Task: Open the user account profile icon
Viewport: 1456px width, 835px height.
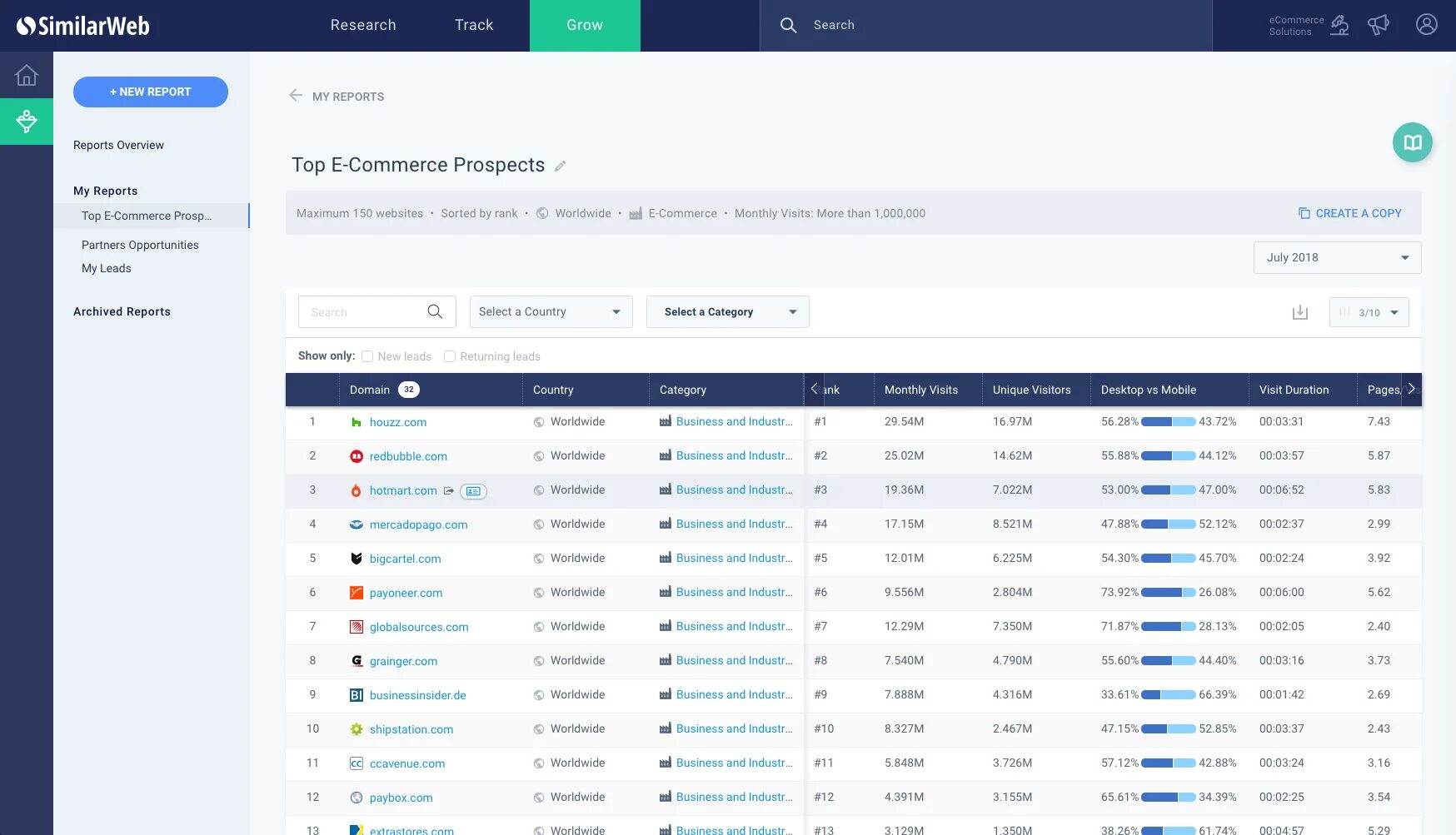Action: click(x=1427, y=25)
